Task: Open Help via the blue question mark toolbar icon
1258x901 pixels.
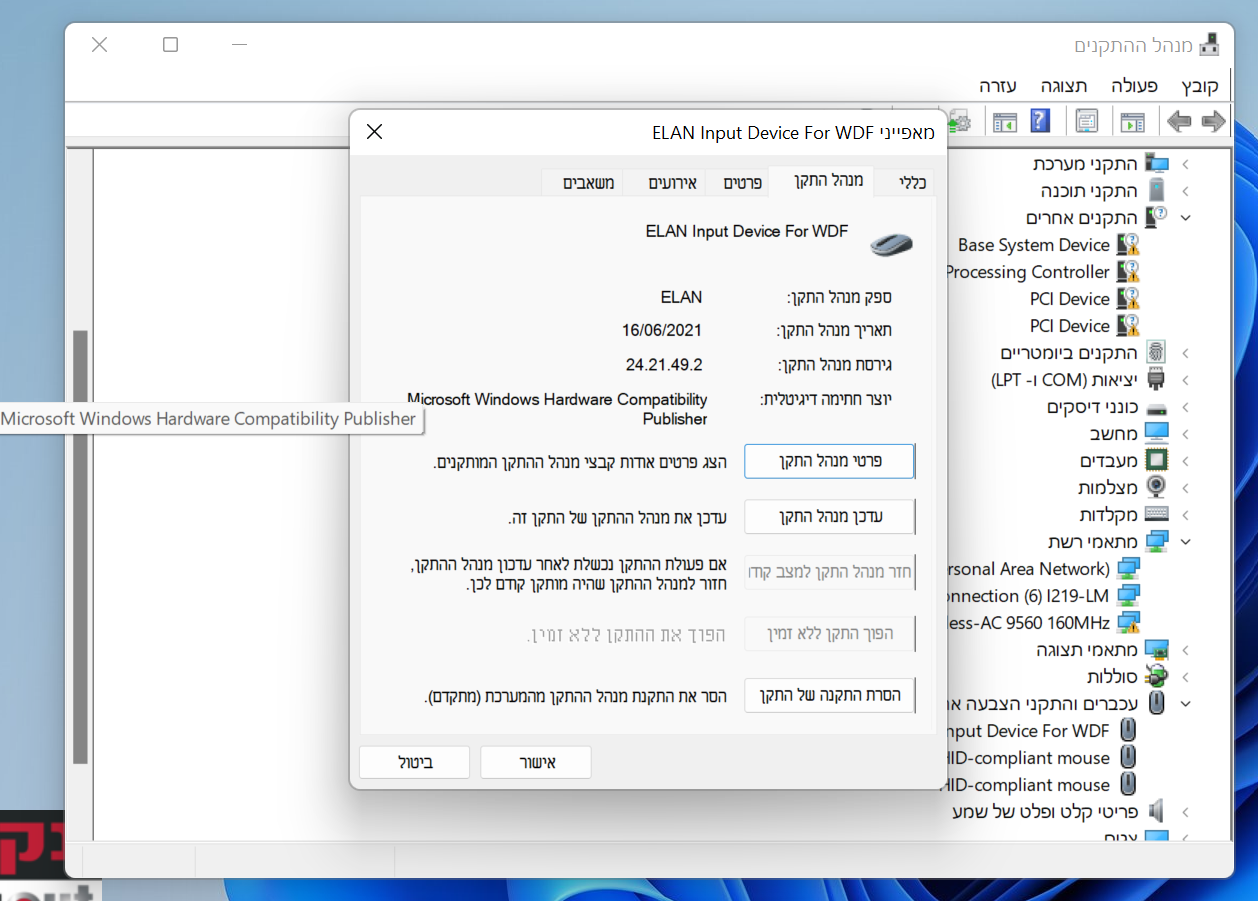Action: pos(1040,120)
